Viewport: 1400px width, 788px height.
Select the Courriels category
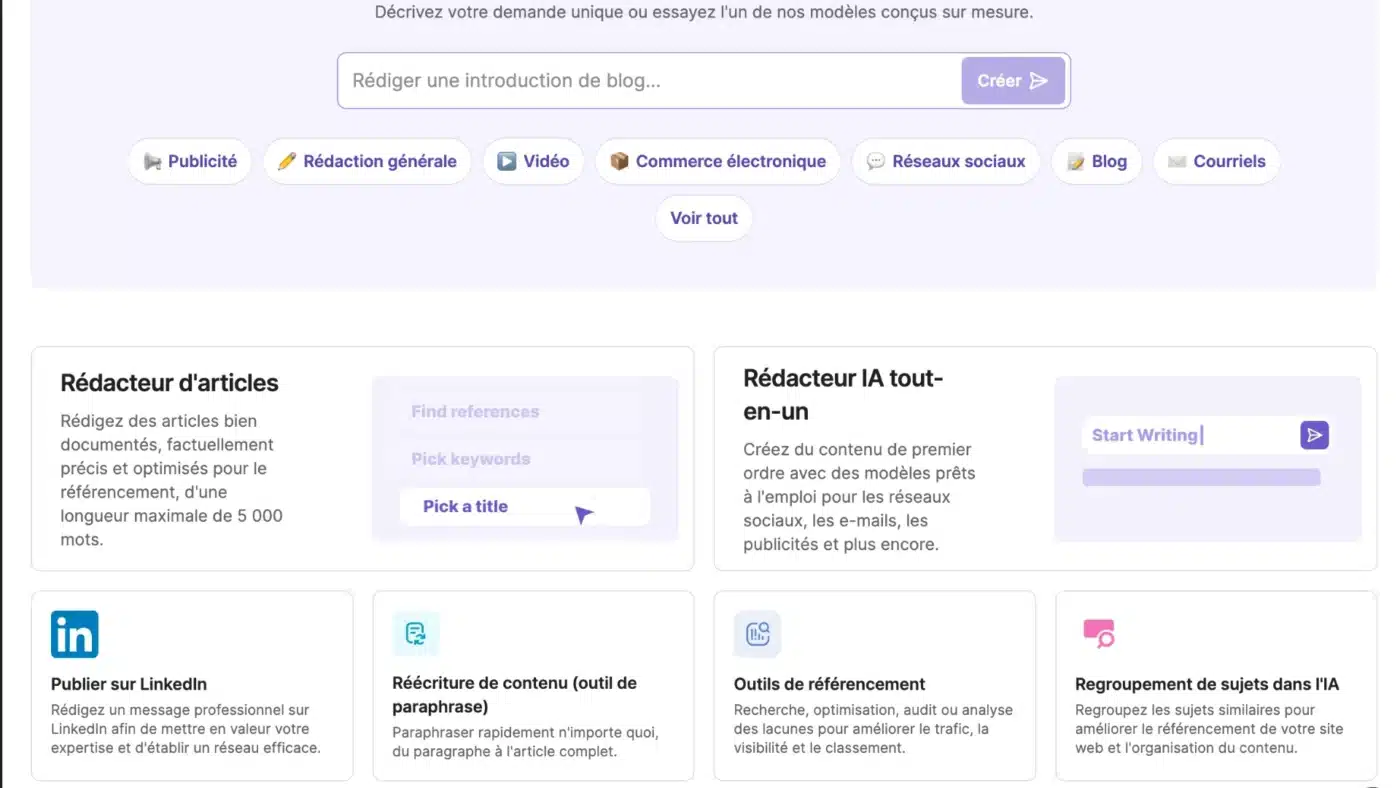coord(1217,161)
